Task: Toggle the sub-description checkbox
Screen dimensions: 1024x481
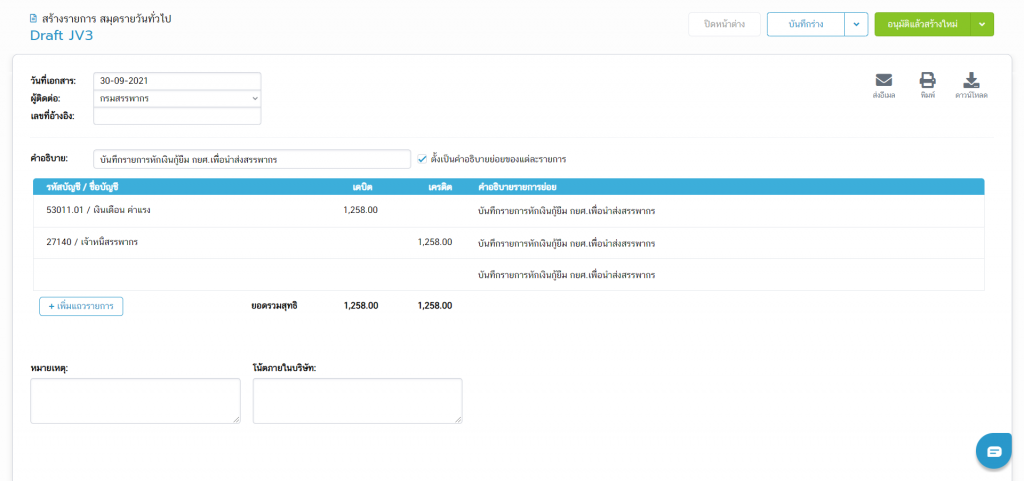Action: pyautogui.click(x=422, y=159)
